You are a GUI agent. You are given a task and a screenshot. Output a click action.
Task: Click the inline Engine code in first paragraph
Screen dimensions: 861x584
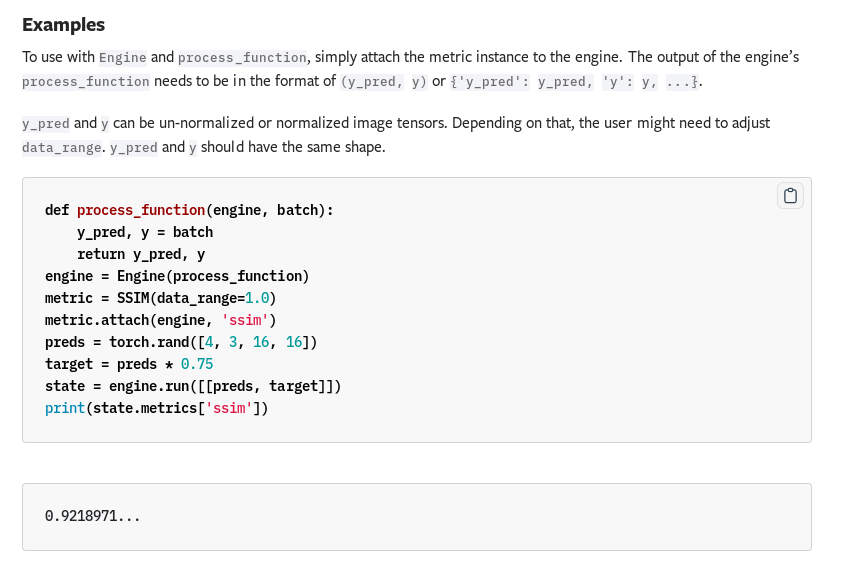click(124, 57)
